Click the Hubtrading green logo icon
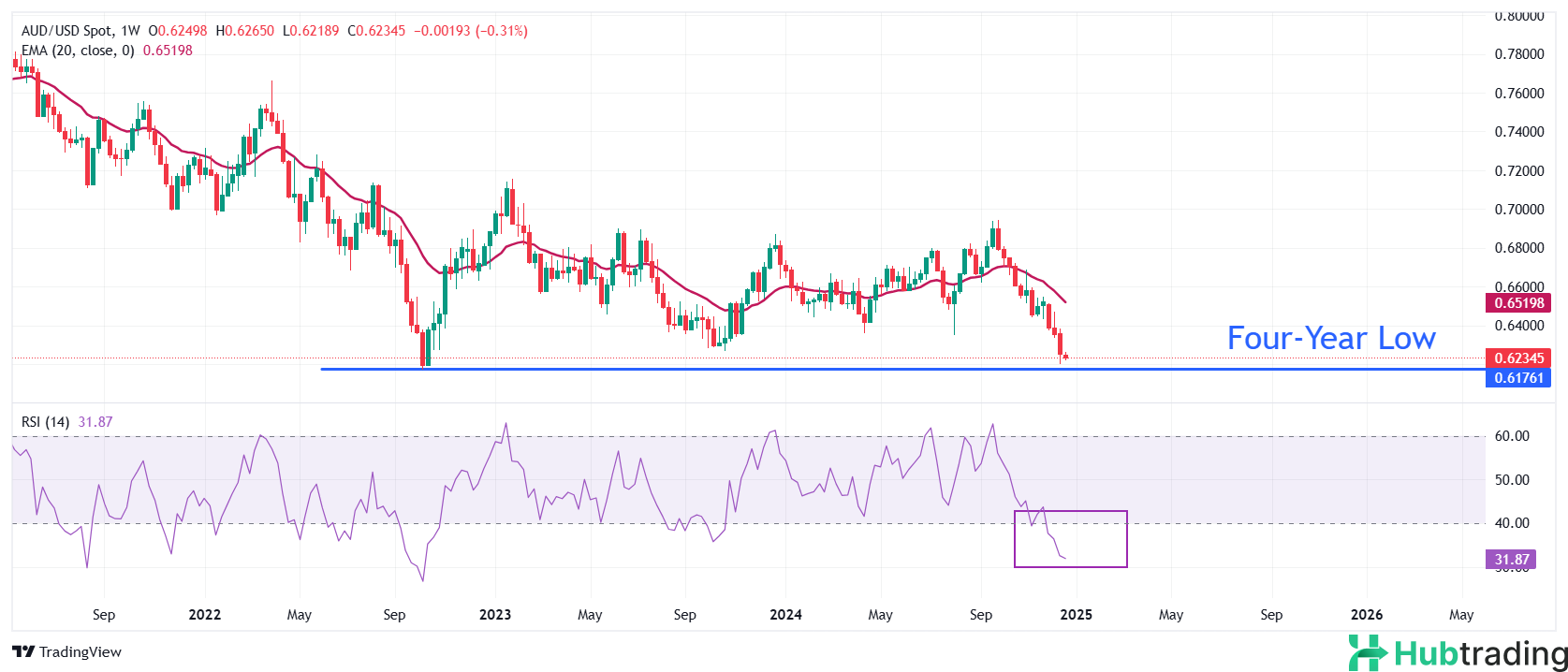This screenshot has width=1568, height=672. 1368,653
